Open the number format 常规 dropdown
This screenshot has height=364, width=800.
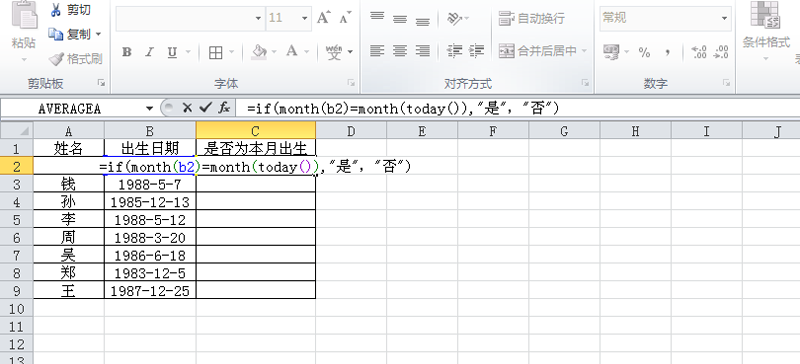pyautogui.click(x=724, y=18)
